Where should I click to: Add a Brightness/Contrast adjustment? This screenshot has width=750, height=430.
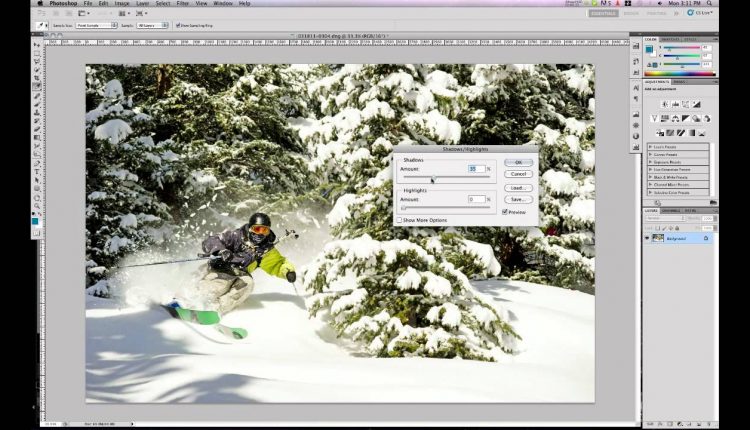click(x=665, y=104)
